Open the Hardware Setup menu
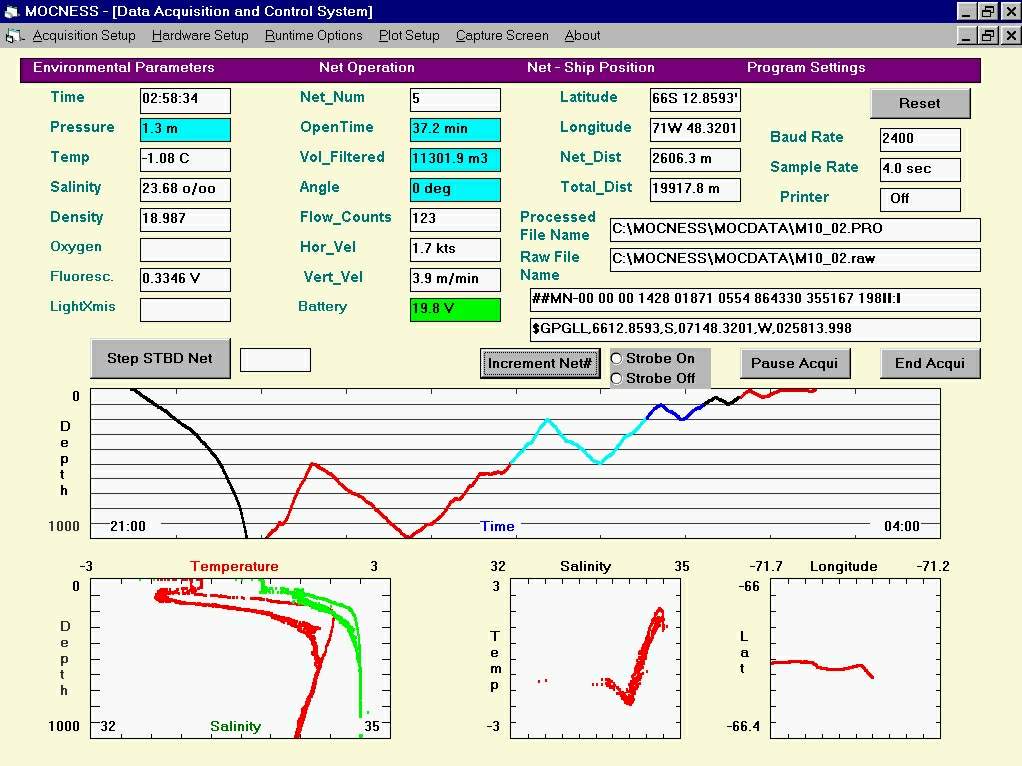1022x766 pixels. 200,36
